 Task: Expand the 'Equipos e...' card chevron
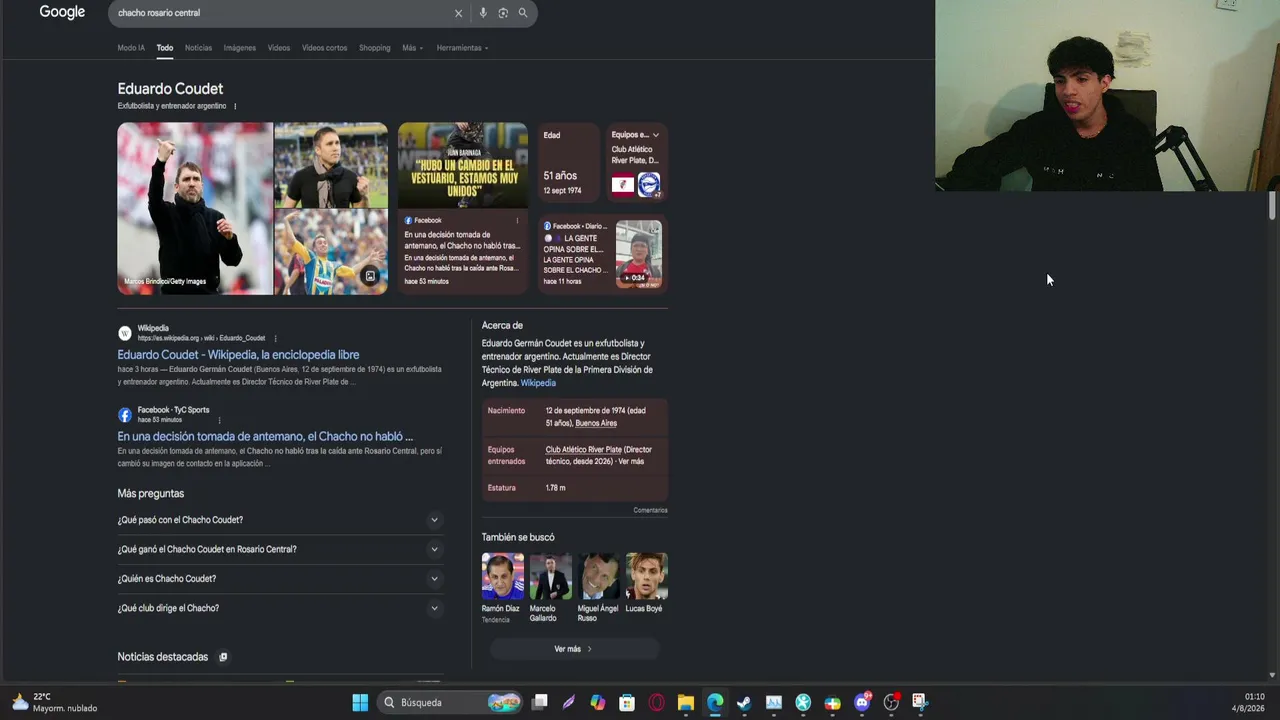[655, 135]
